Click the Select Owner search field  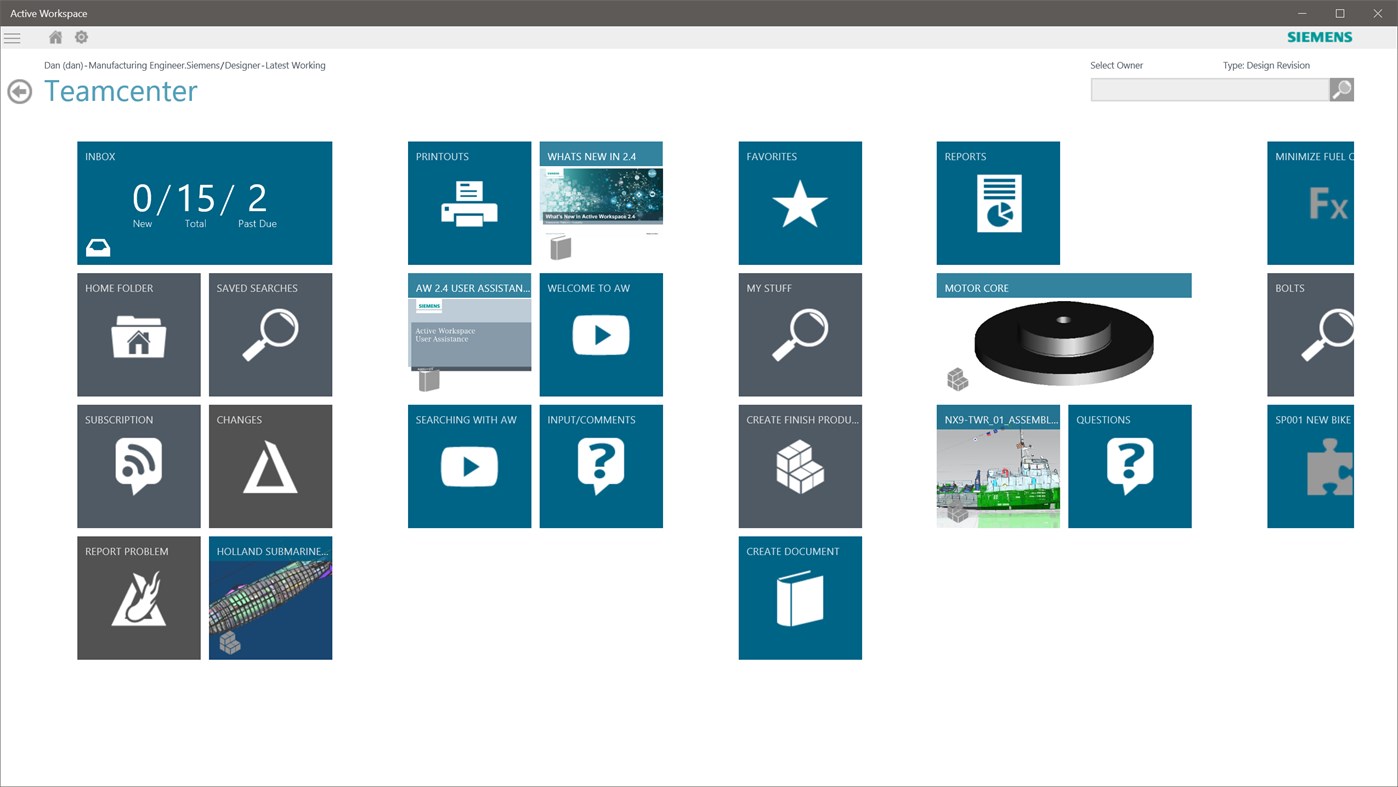tap(1210, 89)
